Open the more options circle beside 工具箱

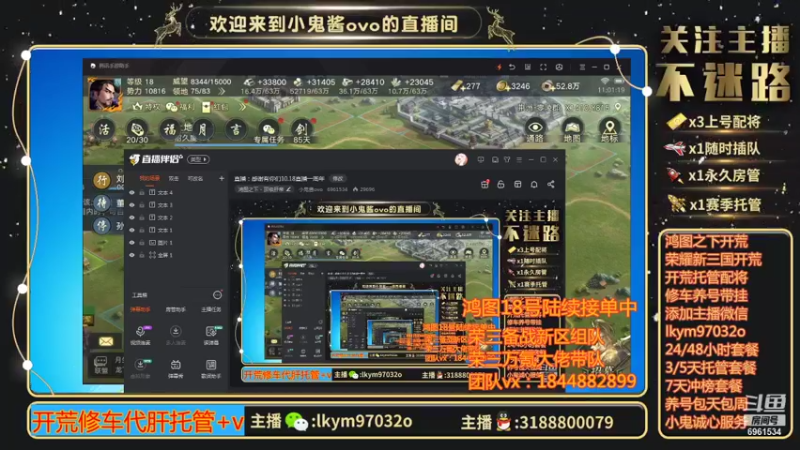coord(217,295)
